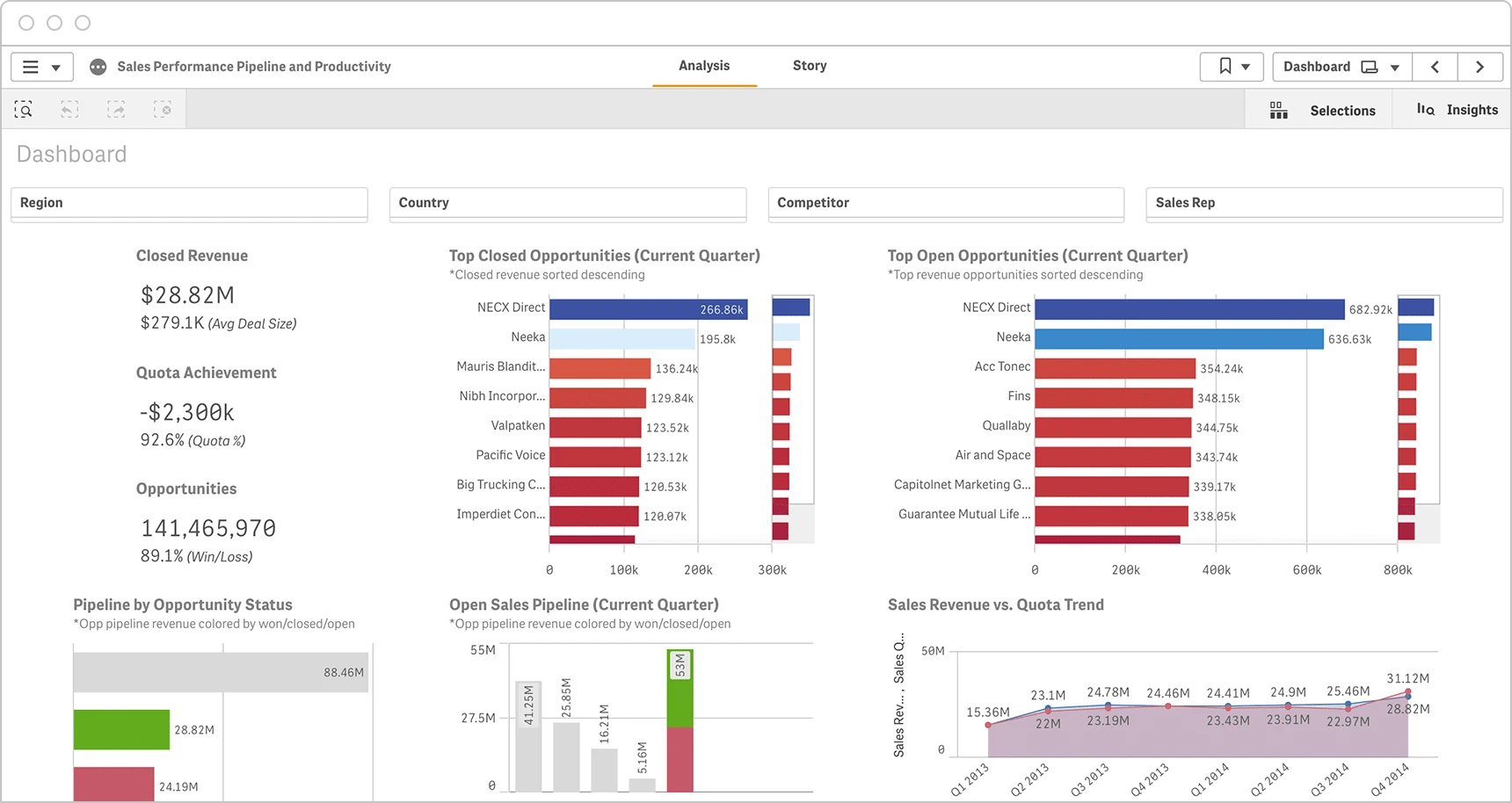Click the bookmark icon

(1225, 67)
